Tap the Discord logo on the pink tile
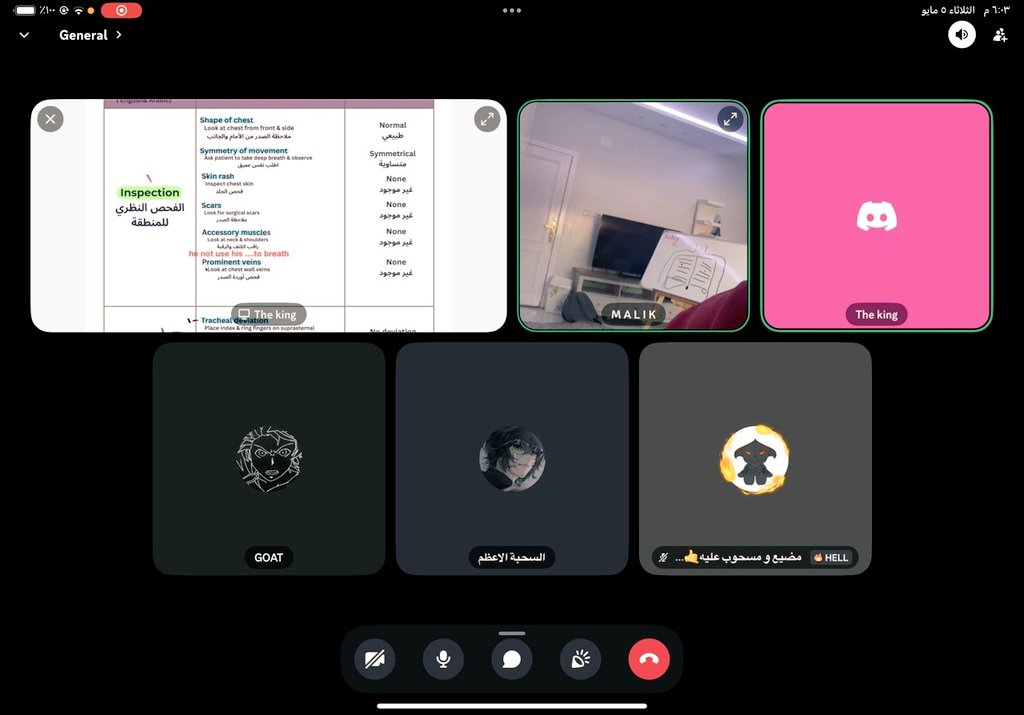1024x715 pixels. (x=876, y=216)
